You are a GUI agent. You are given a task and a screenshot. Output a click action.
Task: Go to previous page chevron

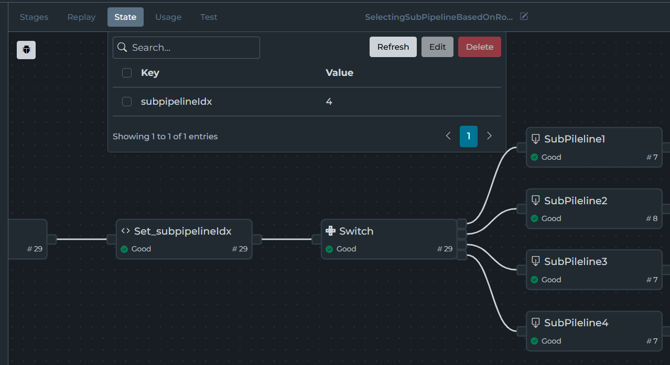[x=448, y=136]
